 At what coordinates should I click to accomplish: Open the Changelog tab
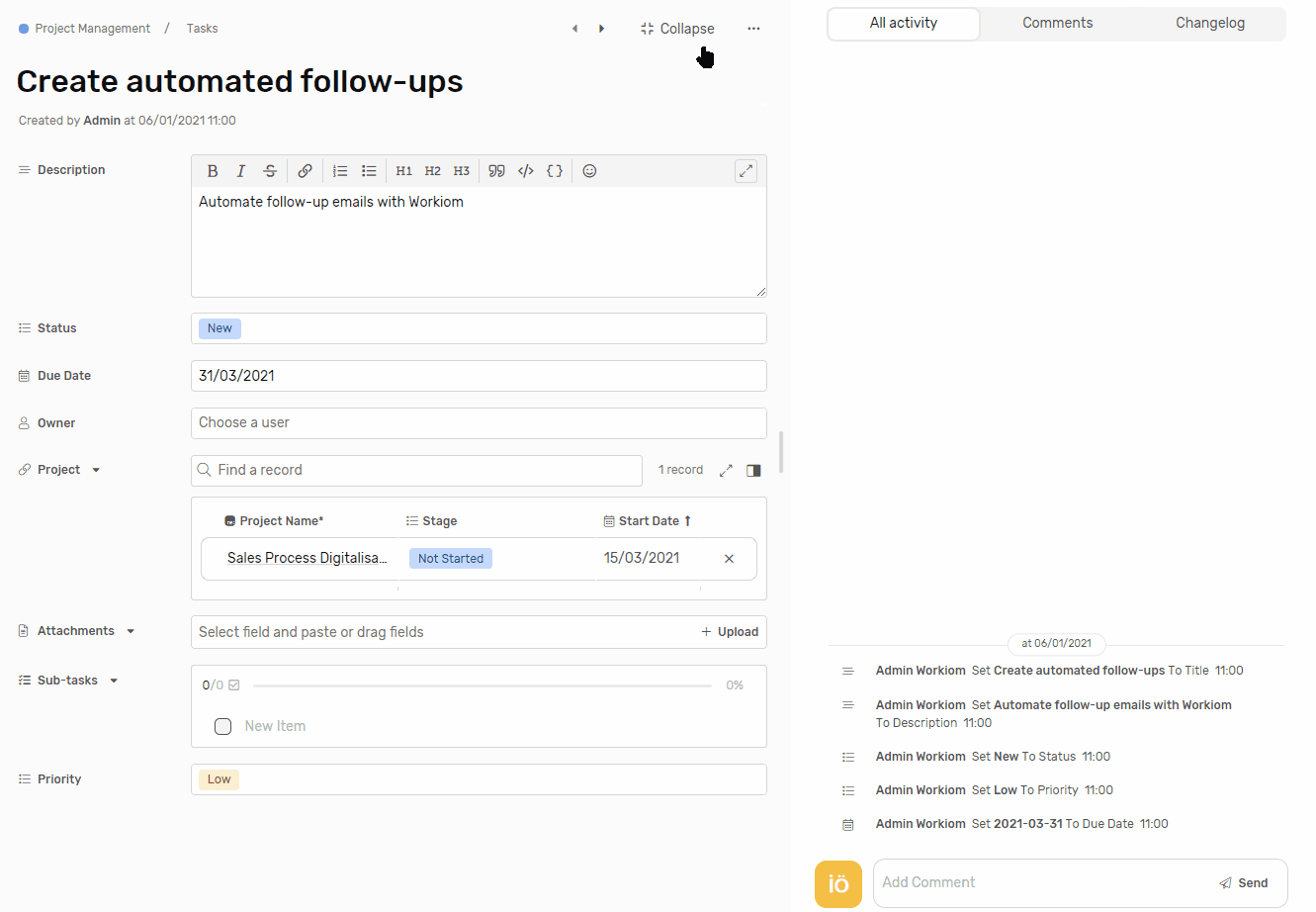point(1209,23)
